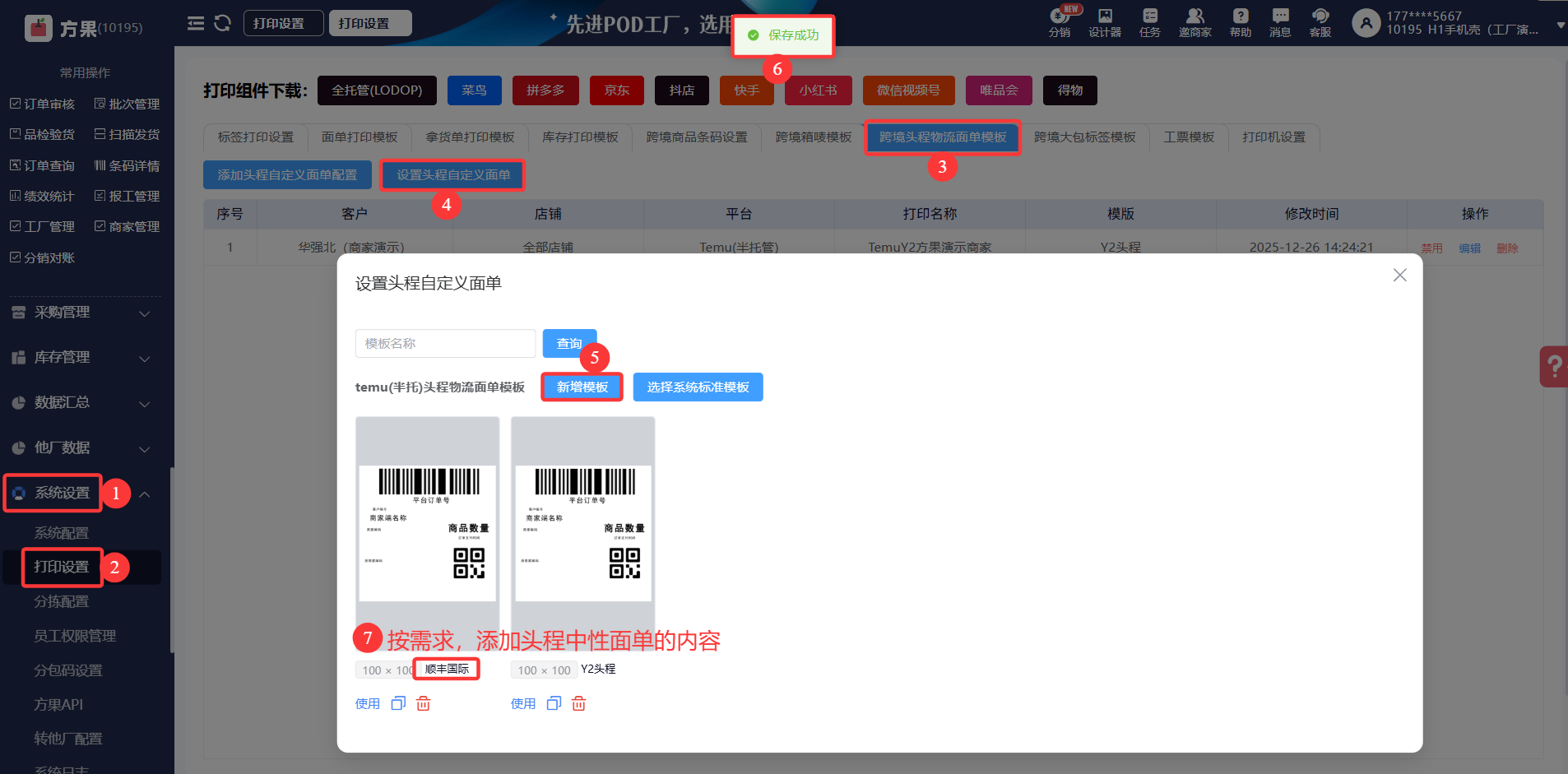Switch to 跨境头程物流面单模板 tab

coord(943,137)
